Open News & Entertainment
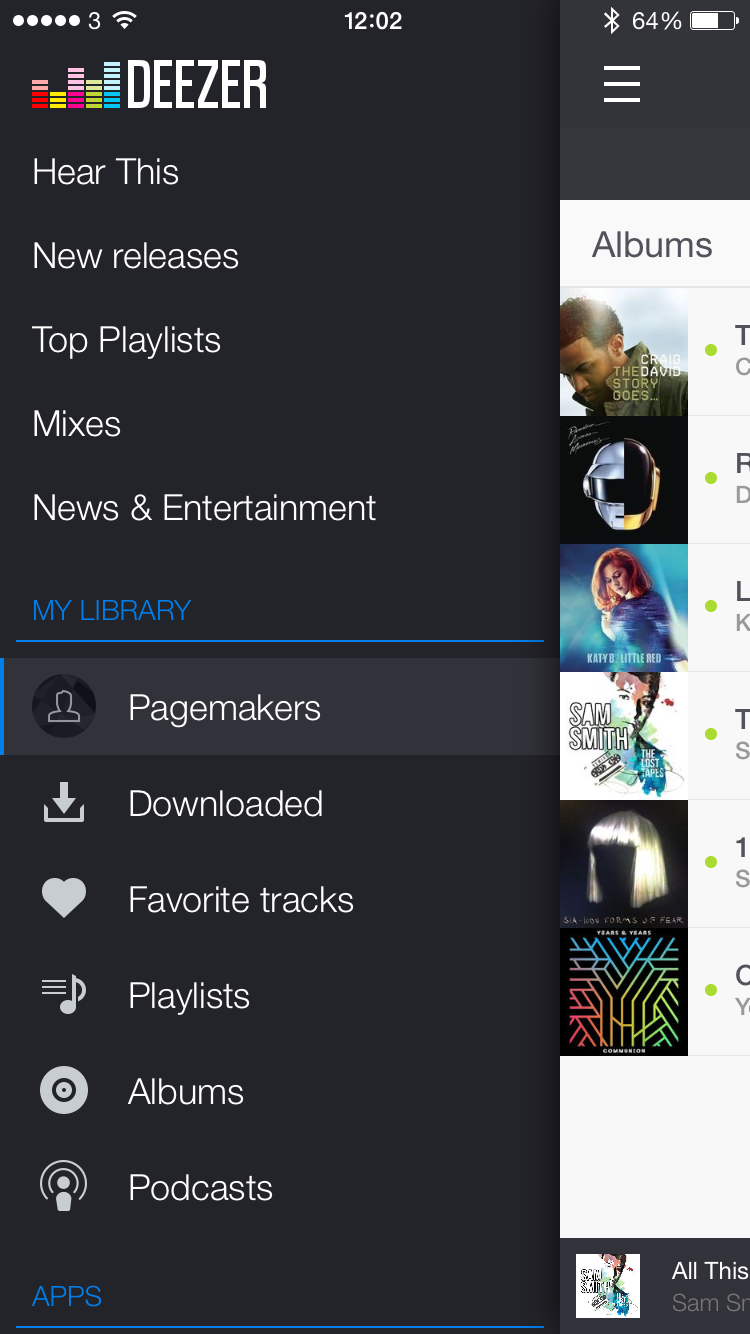 (204, 508)
